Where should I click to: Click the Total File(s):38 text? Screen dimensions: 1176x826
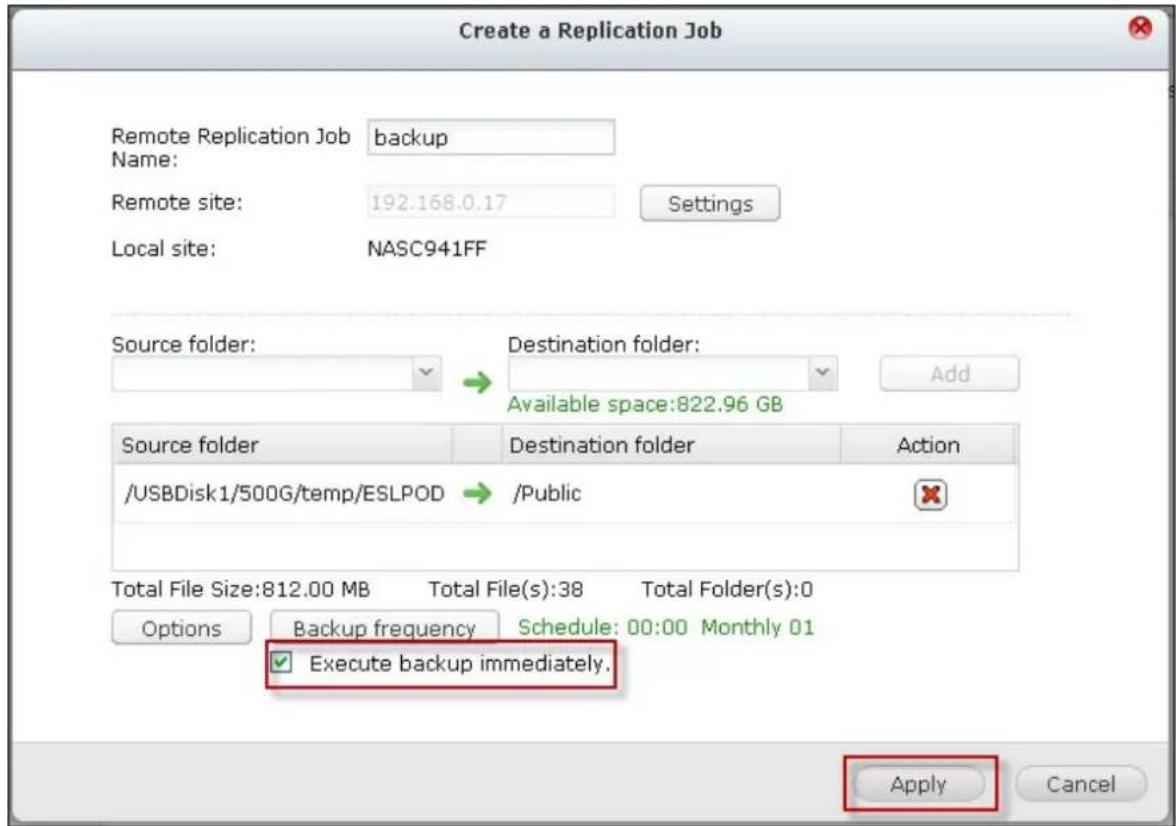[506, 589]
